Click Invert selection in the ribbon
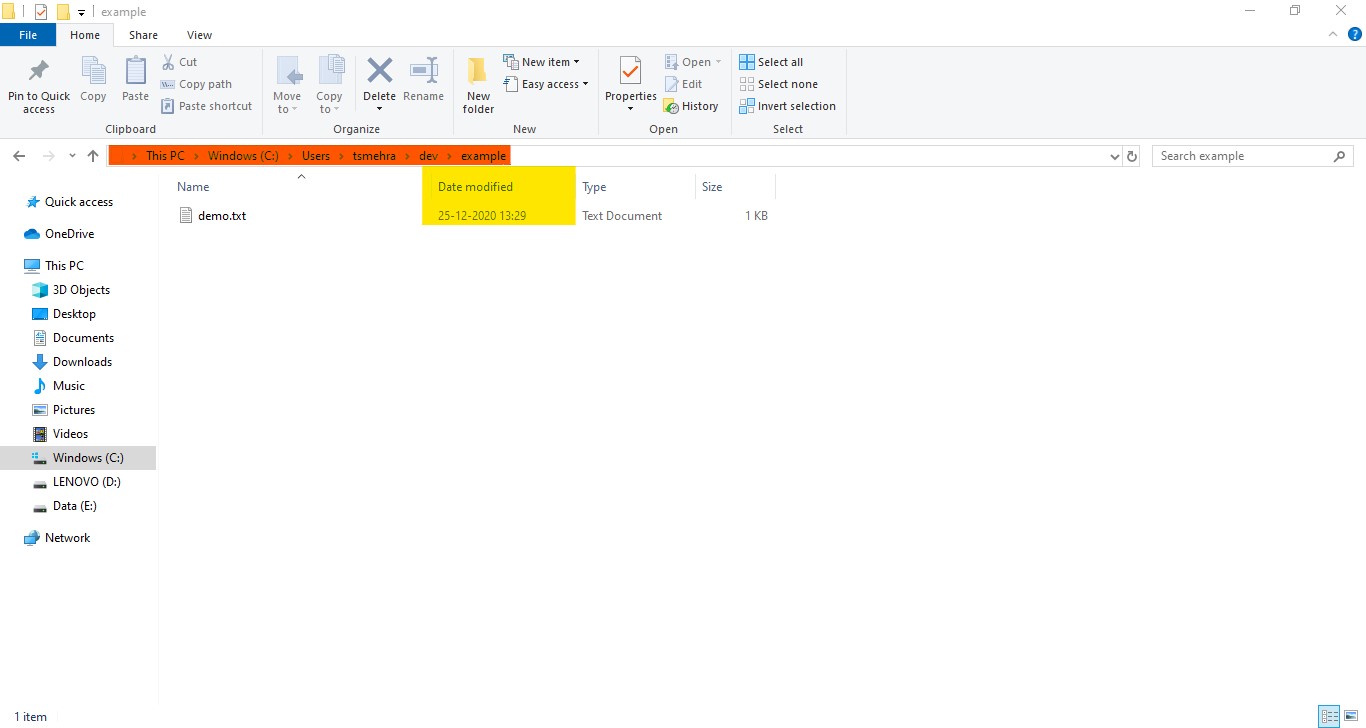The height and width of the screenshot is (728, 1366). 788,106
